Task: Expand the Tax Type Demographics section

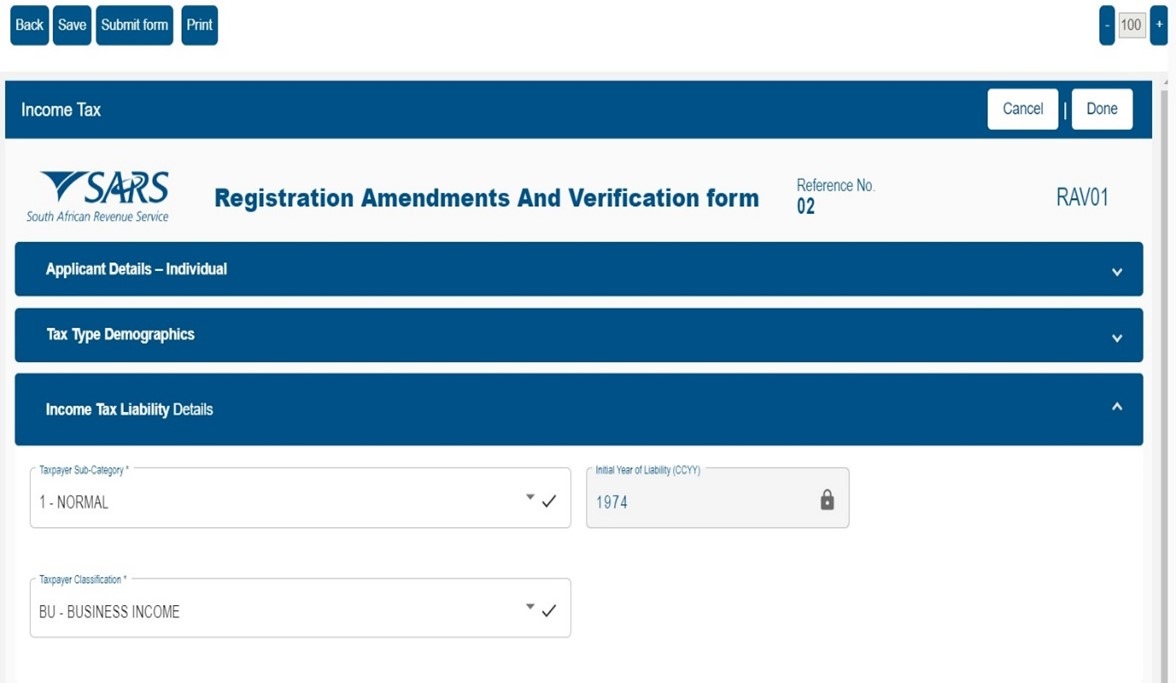Action: [x=1117, y=337]
